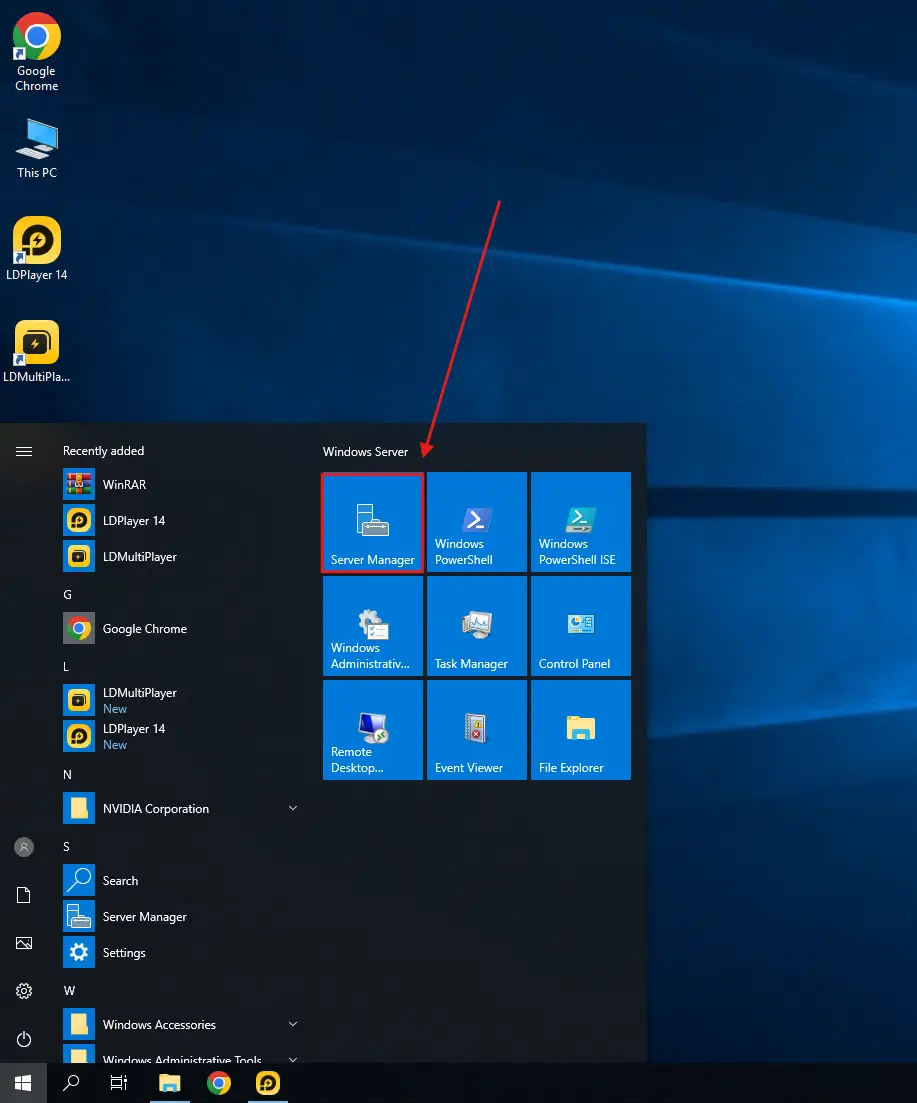
Task: Open File Explorer on the taskbar
Action: pos(169,1083)
